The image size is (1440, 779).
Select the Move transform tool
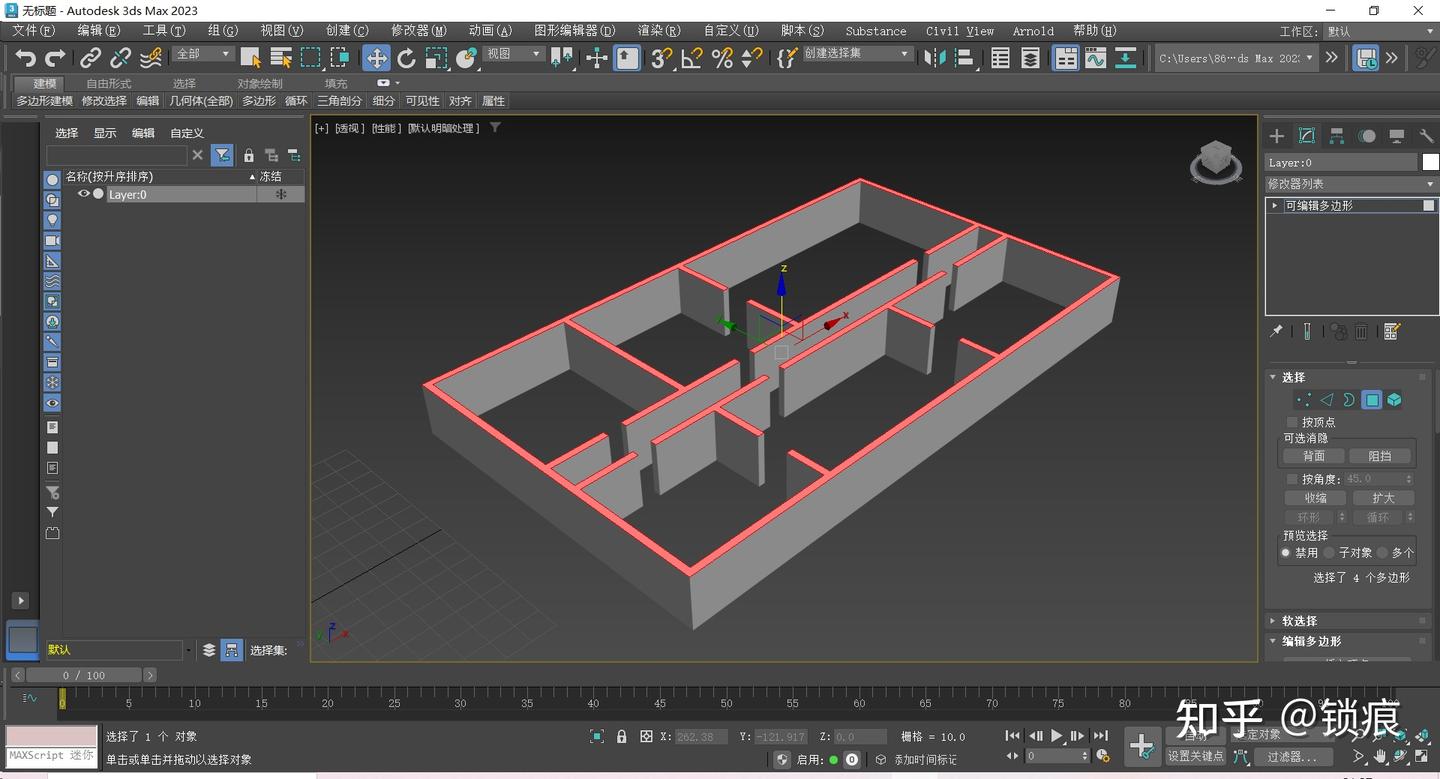[377, 57]
